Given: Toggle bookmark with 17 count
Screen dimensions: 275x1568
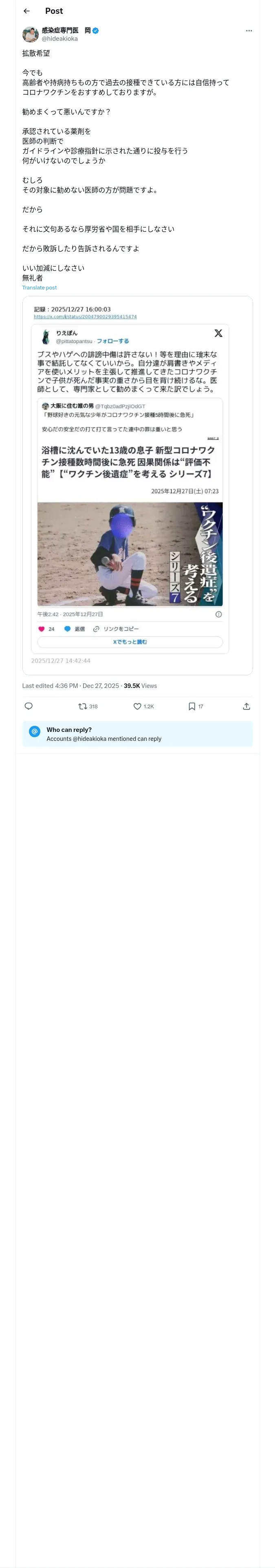Looking at the screenshot, I should (x=196, y=706).
